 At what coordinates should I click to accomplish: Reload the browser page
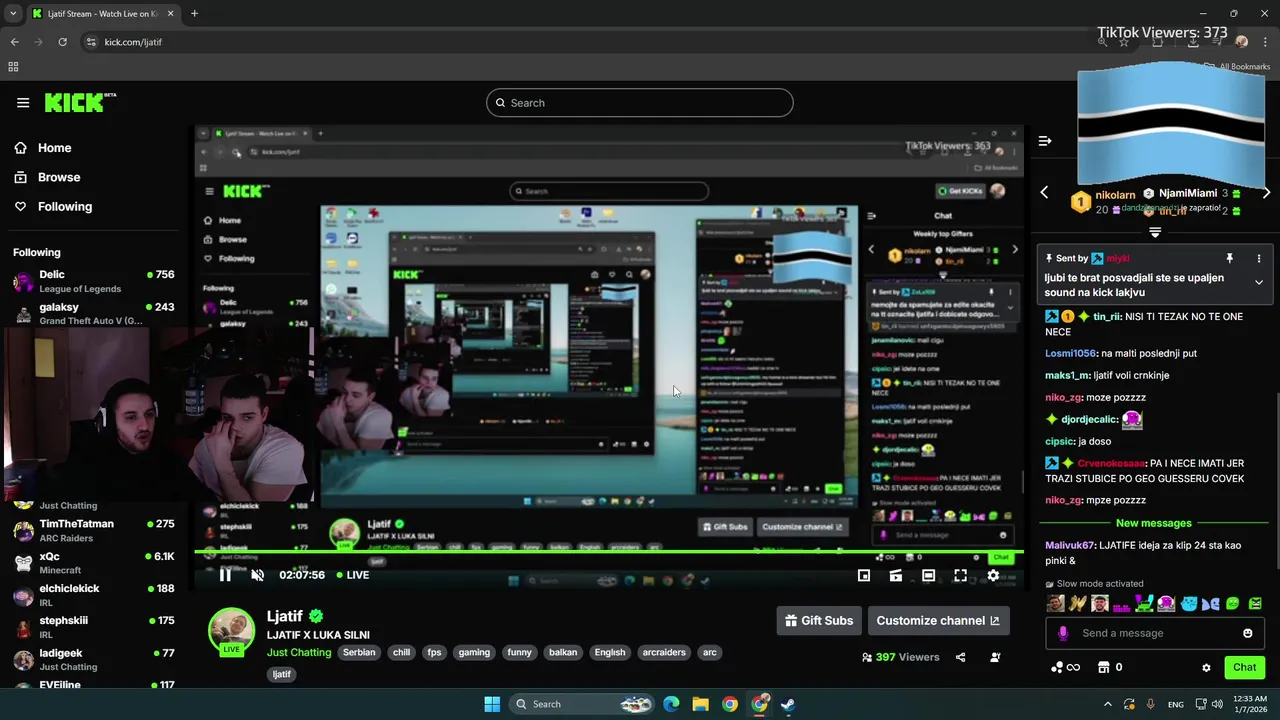[x=62, y=42]
